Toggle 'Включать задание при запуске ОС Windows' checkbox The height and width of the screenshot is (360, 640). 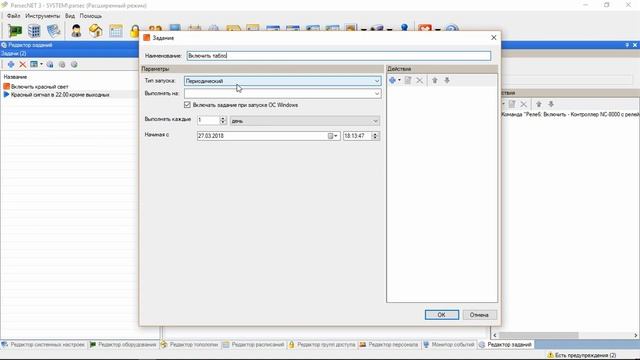187,105
